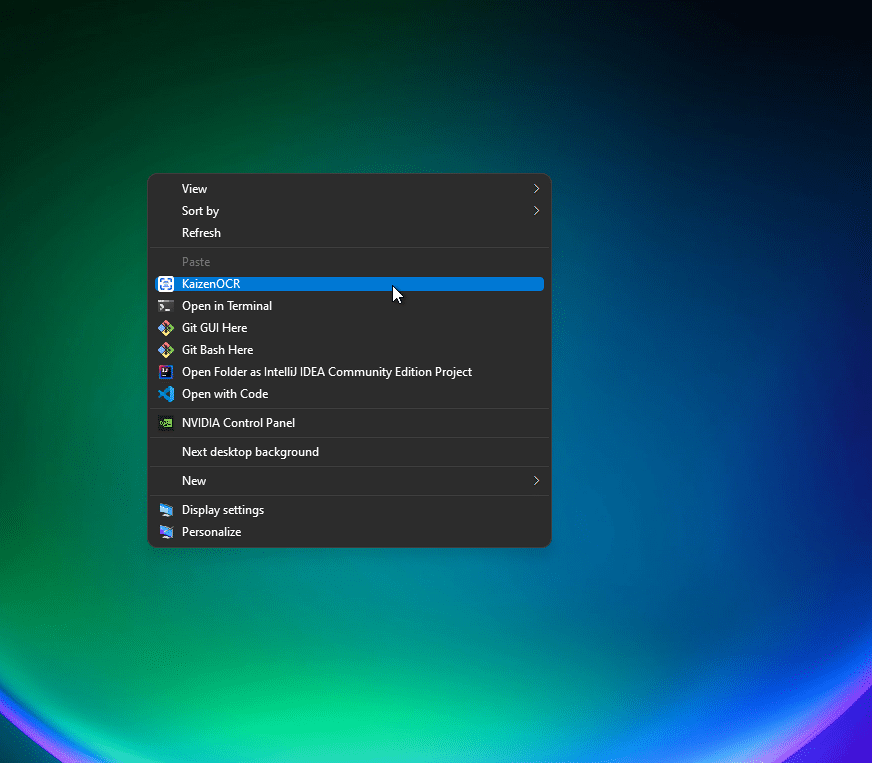
Task: Click the NVIDIA Control Panel icon
Action: [x=166, y=423]
